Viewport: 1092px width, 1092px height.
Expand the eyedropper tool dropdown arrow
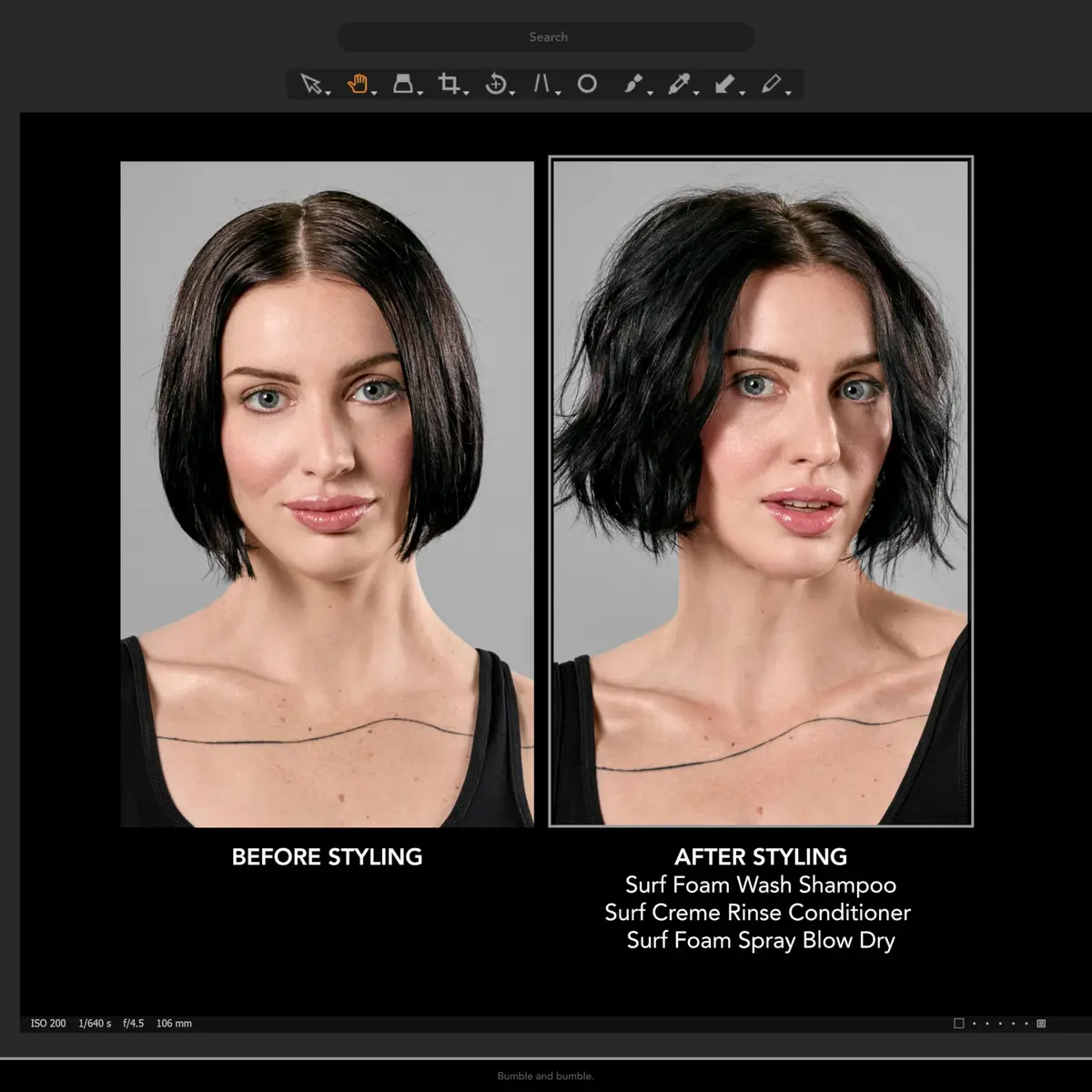pos(696,93)
